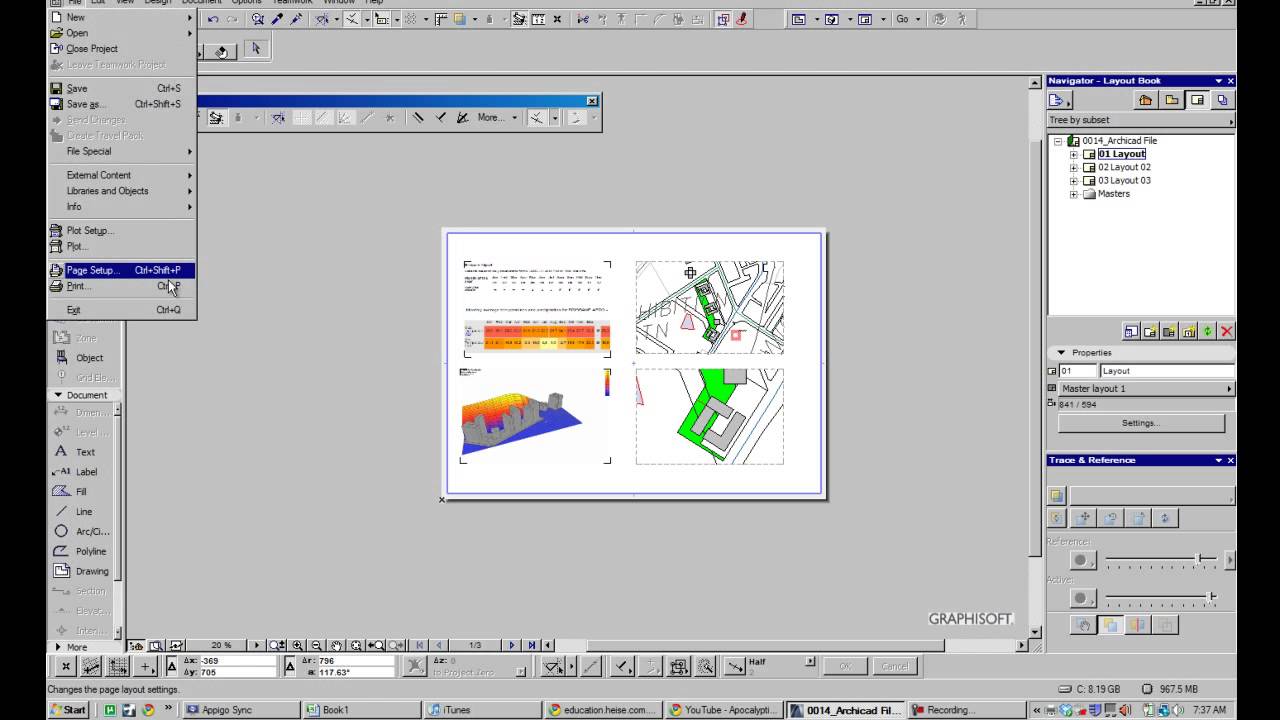Click the Start button

[68, 710]
